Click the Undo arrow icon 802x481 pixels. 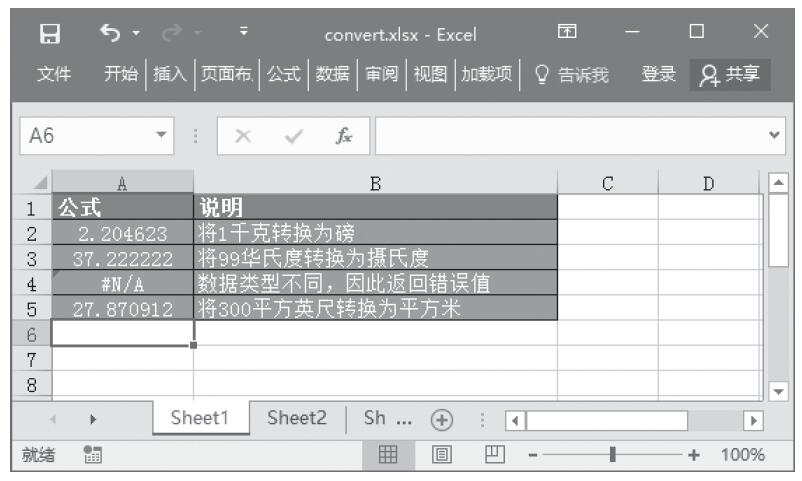[x=109, y=35]
